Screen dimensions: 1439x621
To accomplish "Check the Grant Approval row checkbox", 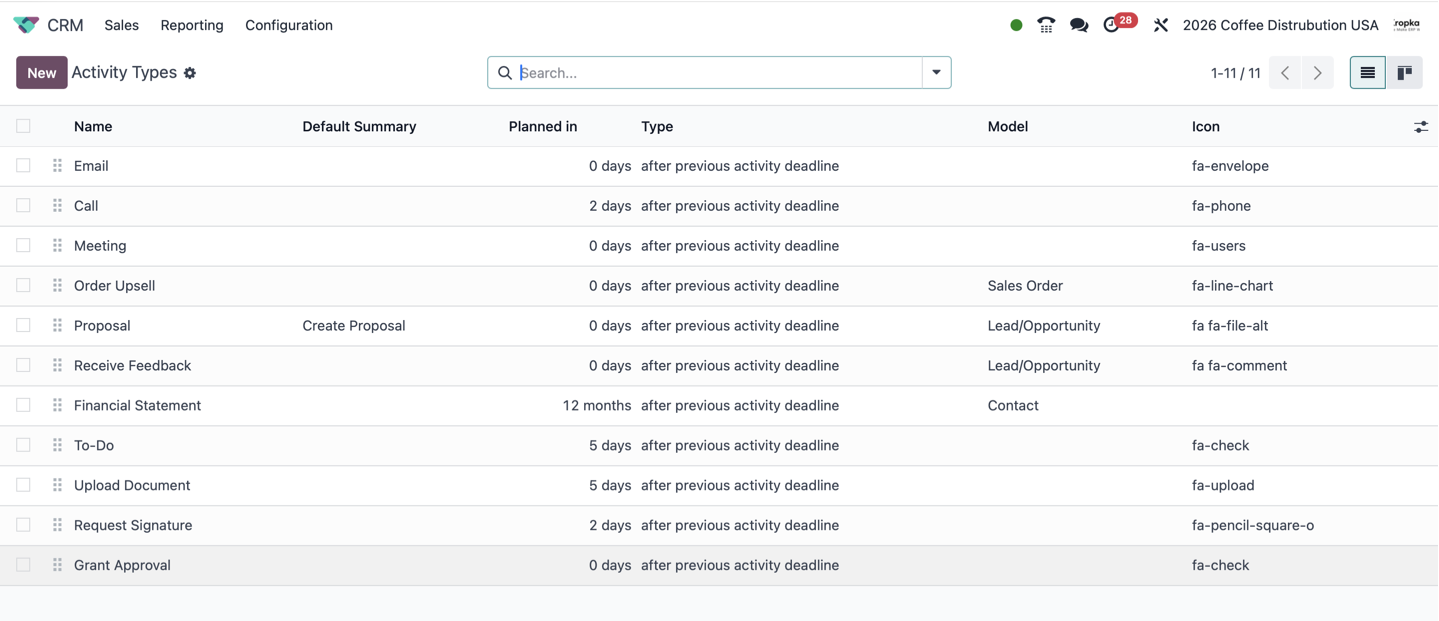I will tap(23, 566).
